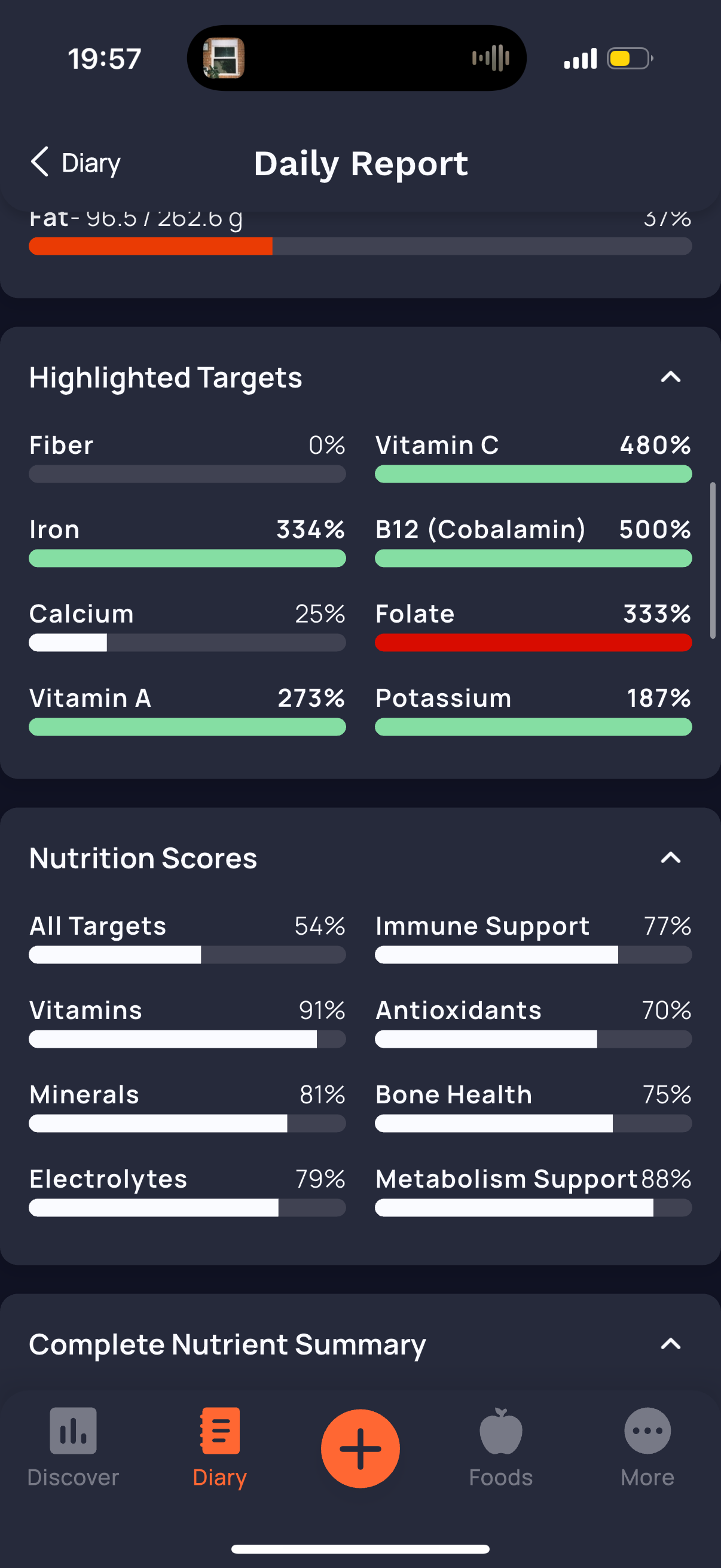The width and height of the screenshot is (721, 1568).
Task: Collapse the Highlighted Targets section
Action: [671, 377]
